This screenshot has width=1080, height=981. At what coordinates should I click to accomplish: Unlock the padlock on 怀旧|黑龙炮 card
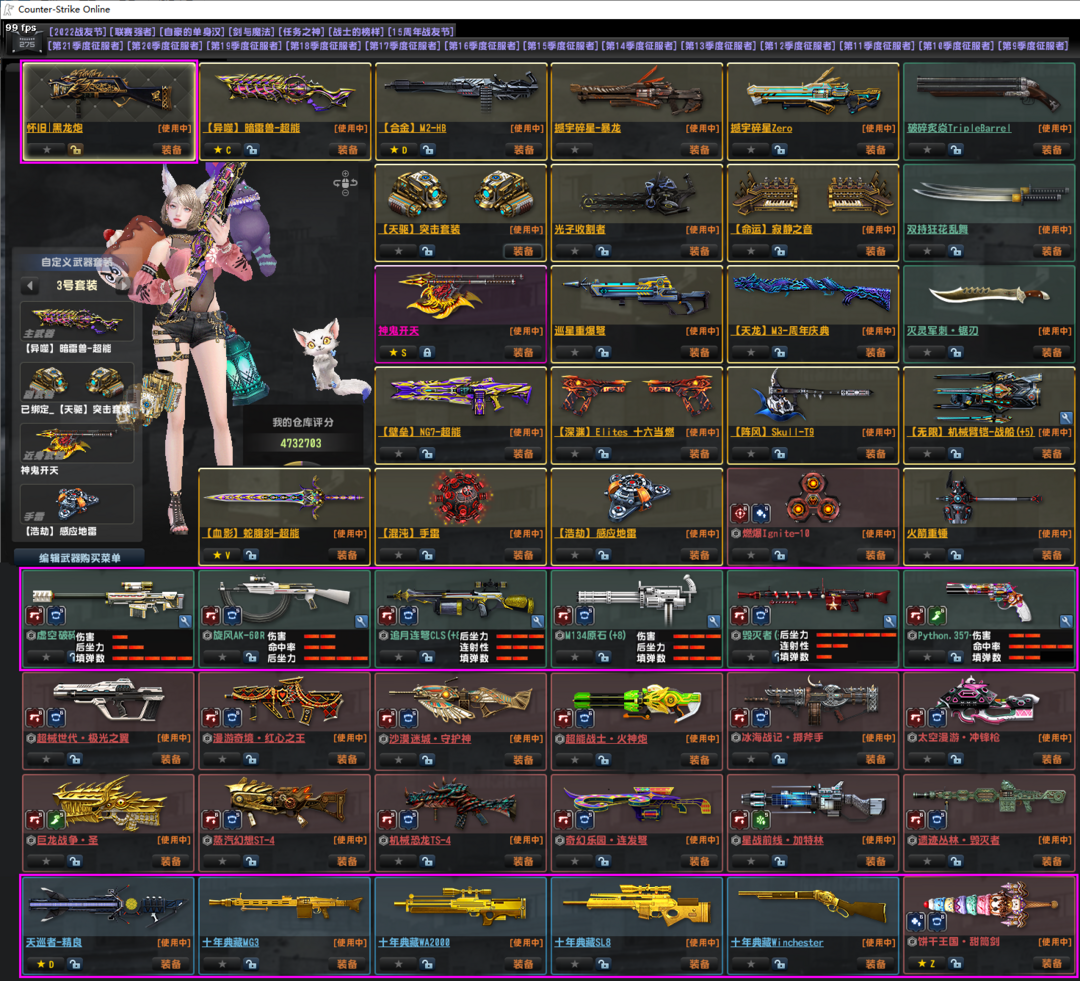click(x=75, y=149)
